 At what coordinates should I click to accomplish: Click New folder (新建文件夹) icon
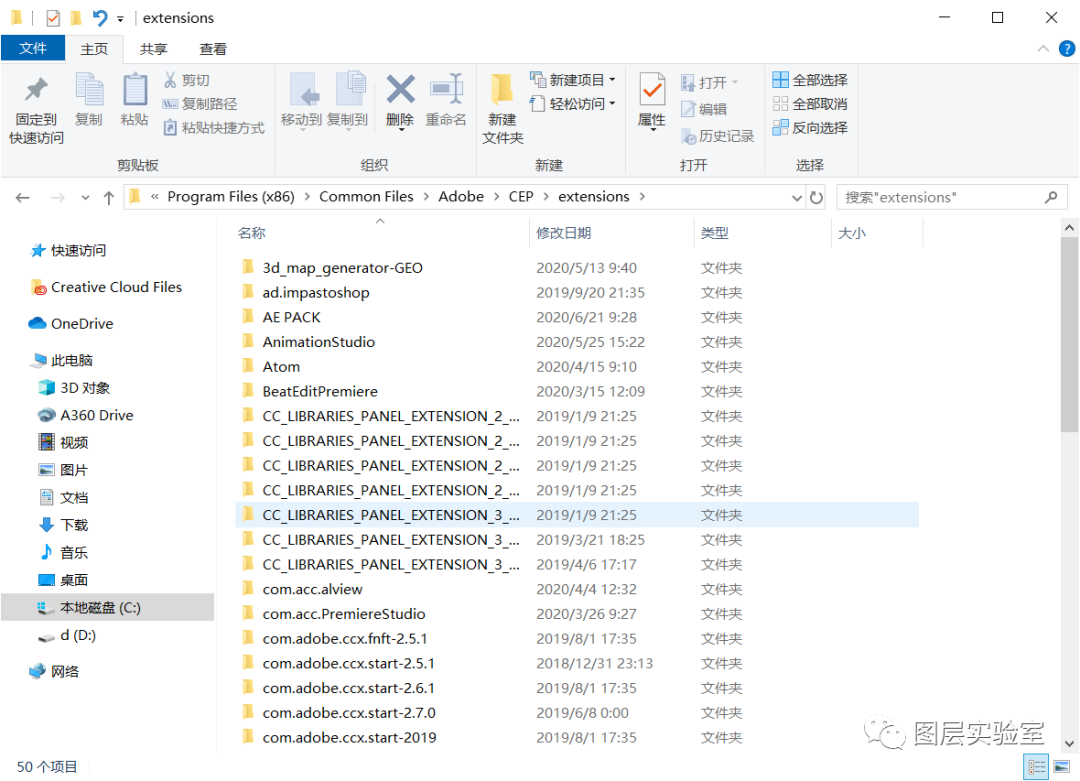pyautogui.click(x=502, y=90)
